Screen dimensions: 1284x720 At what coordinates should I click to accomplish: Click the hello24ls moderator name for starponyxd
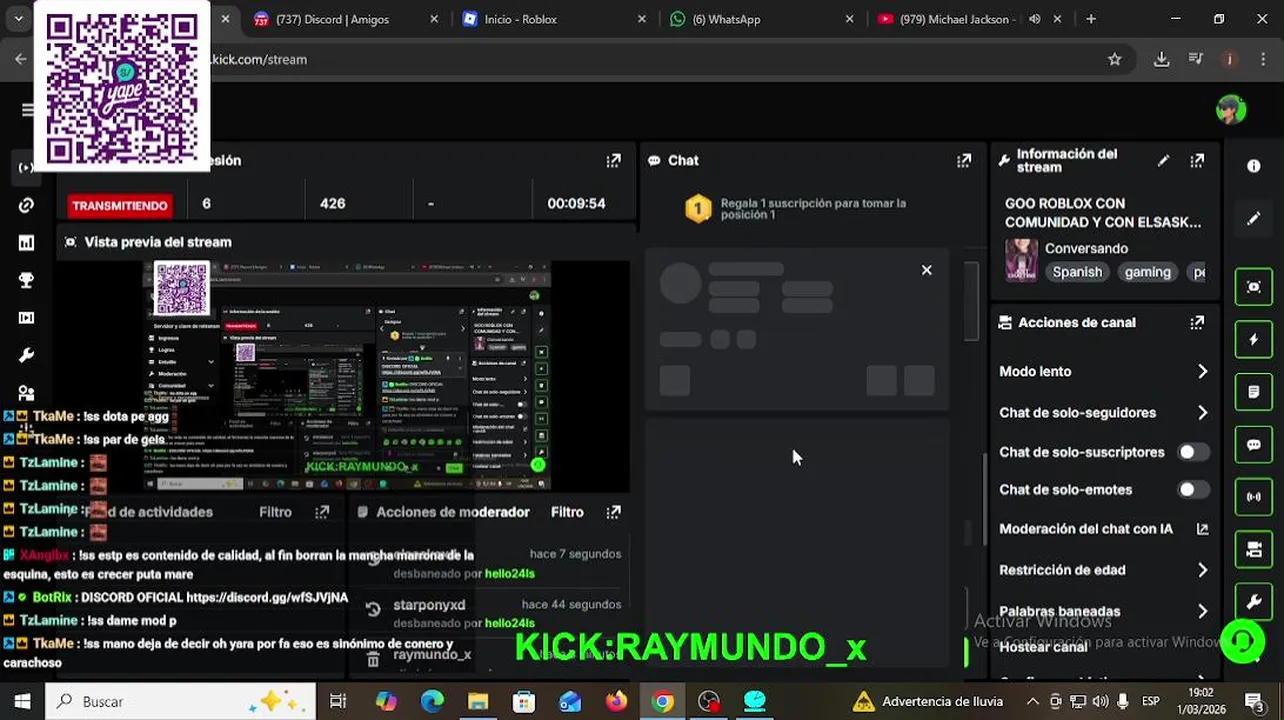click(510, 623)
